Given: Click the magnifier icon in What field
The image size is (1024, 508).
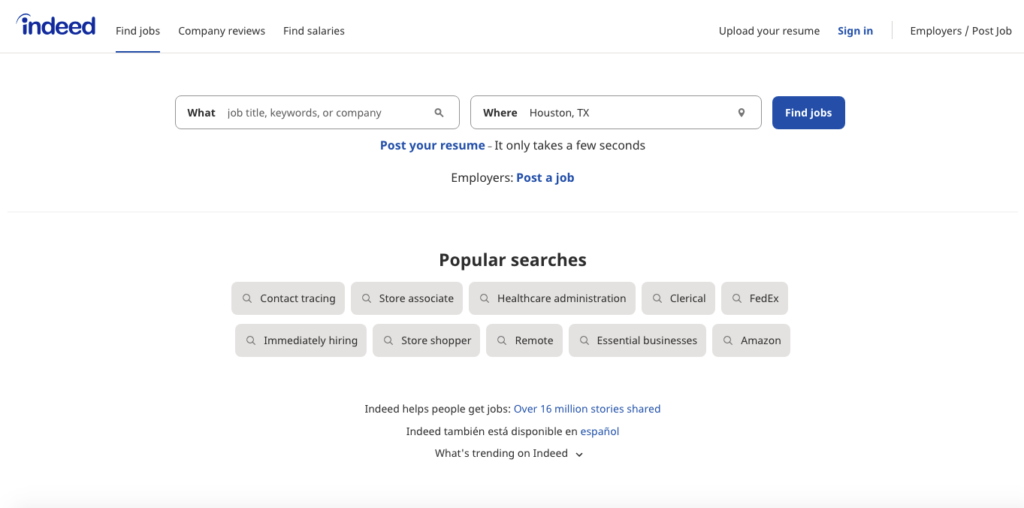Looking at the screenshot, I should click(439, 113).
